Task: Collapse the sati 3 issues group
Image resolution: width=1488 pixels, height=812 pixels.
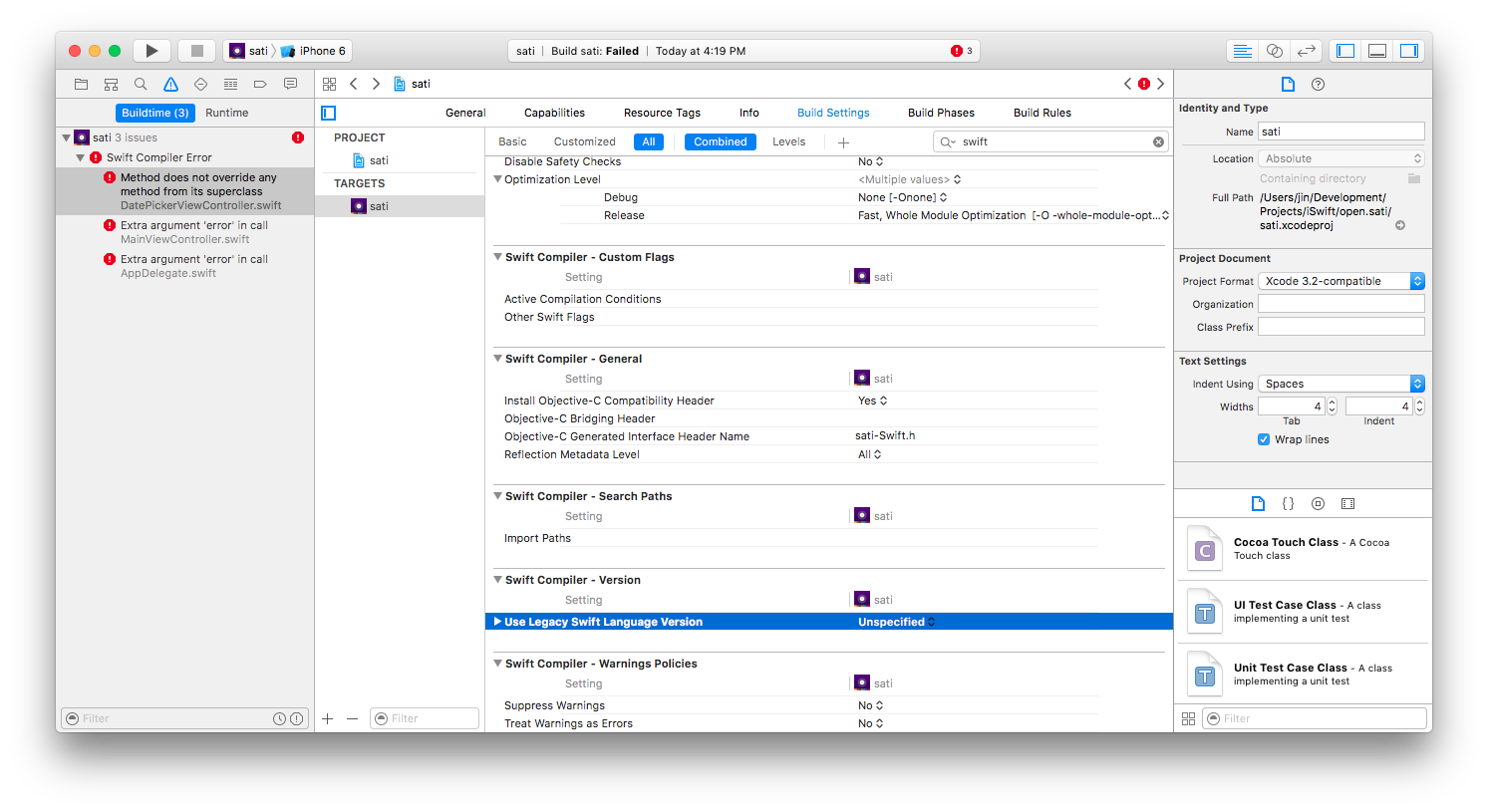Action: (x=67, y=137)
